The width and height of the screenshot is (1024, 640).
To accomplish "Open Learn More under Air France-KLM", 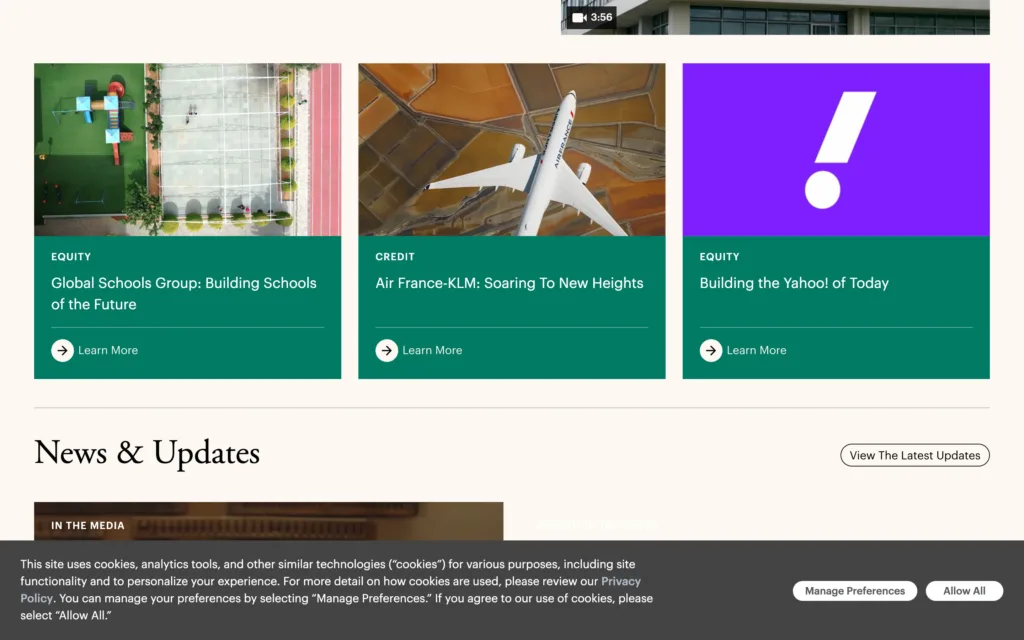I will [x=432, y=351].
